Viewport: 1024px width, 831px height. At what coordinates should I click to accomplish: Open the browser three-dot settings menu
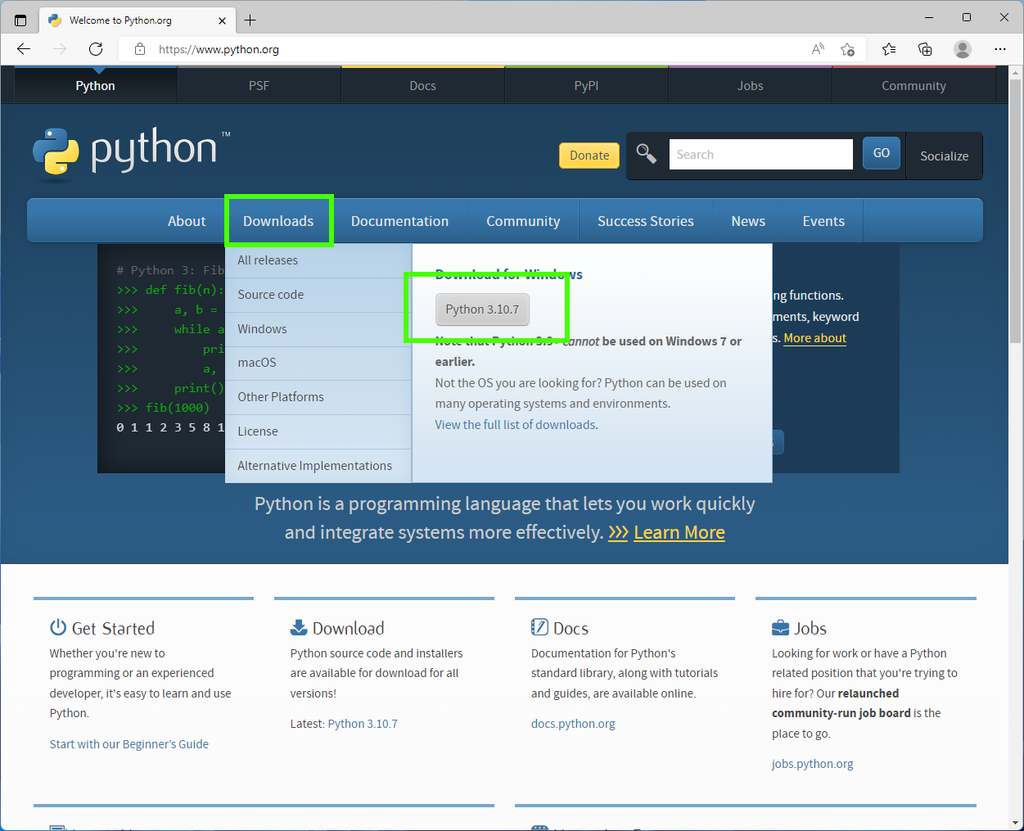[x=999, y=48]
